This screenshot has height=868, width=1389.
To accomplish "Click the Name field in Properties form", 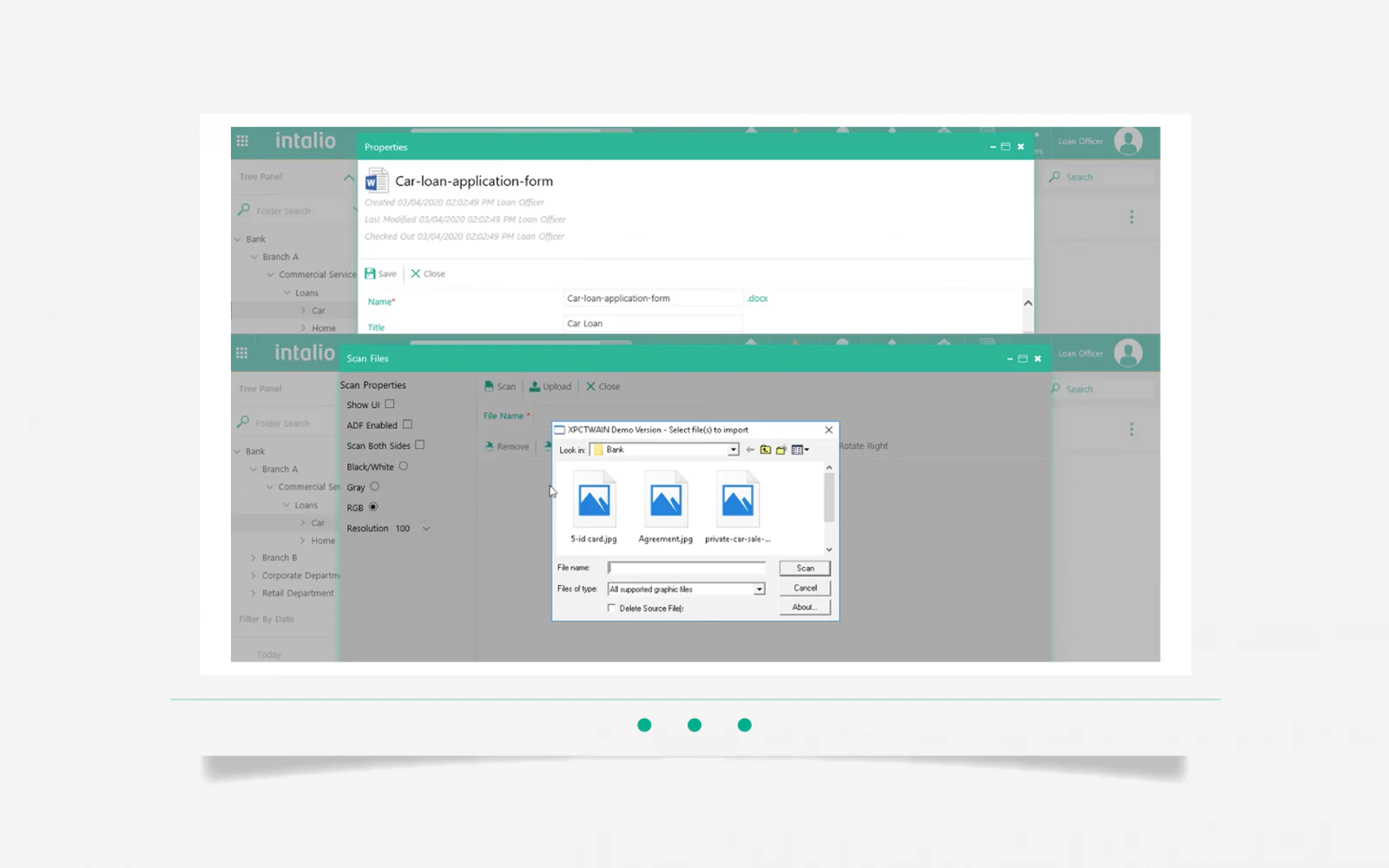I will 653,299.
